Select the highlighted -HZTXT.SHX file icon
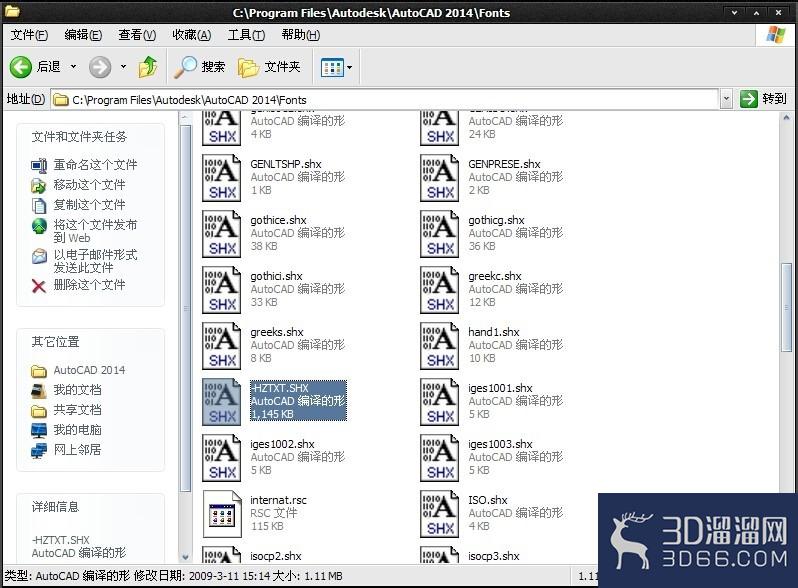The width and height of the screenshot is (798, 588). coord(221,402)
